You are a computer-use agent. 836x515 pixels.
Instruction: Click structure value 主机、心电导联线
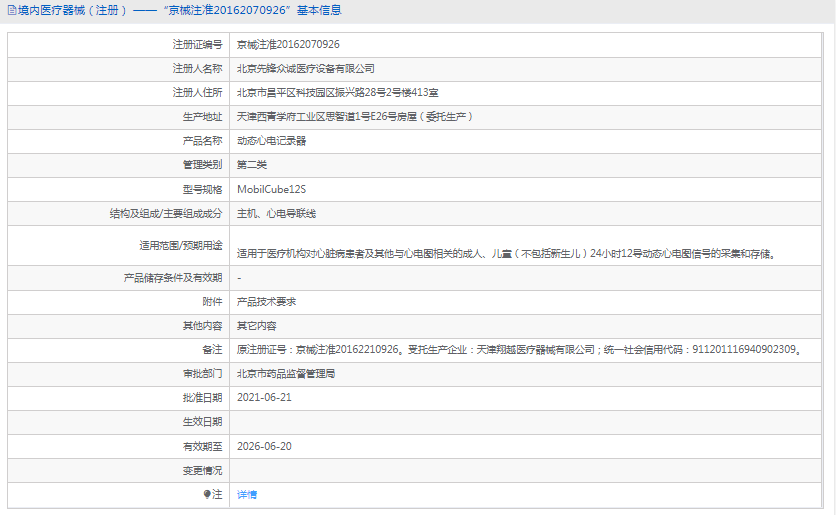click(276, 213)
